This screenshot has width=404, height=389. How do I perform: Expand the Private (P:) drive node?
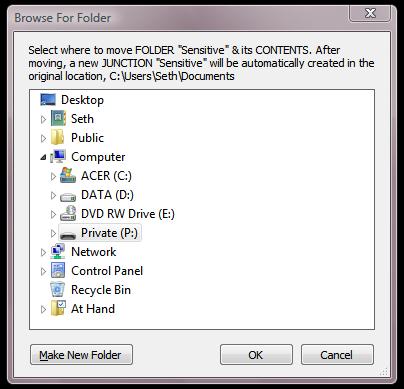(53, 233)
